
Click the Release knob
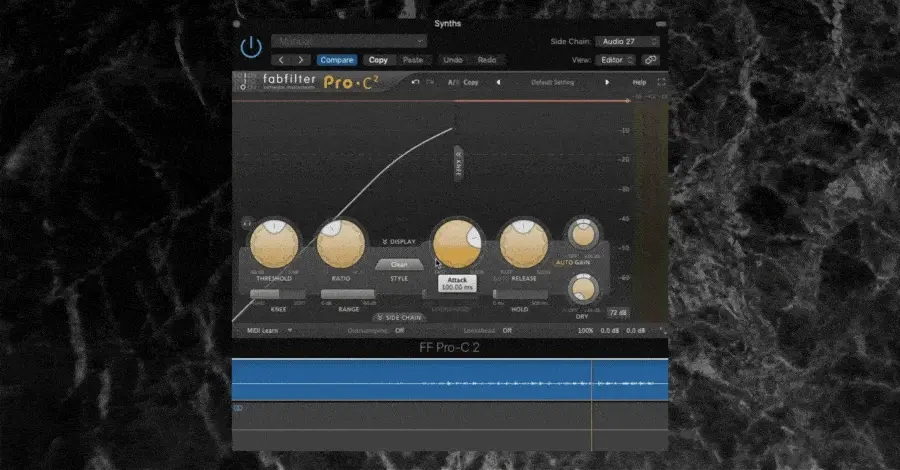[523, 244]
